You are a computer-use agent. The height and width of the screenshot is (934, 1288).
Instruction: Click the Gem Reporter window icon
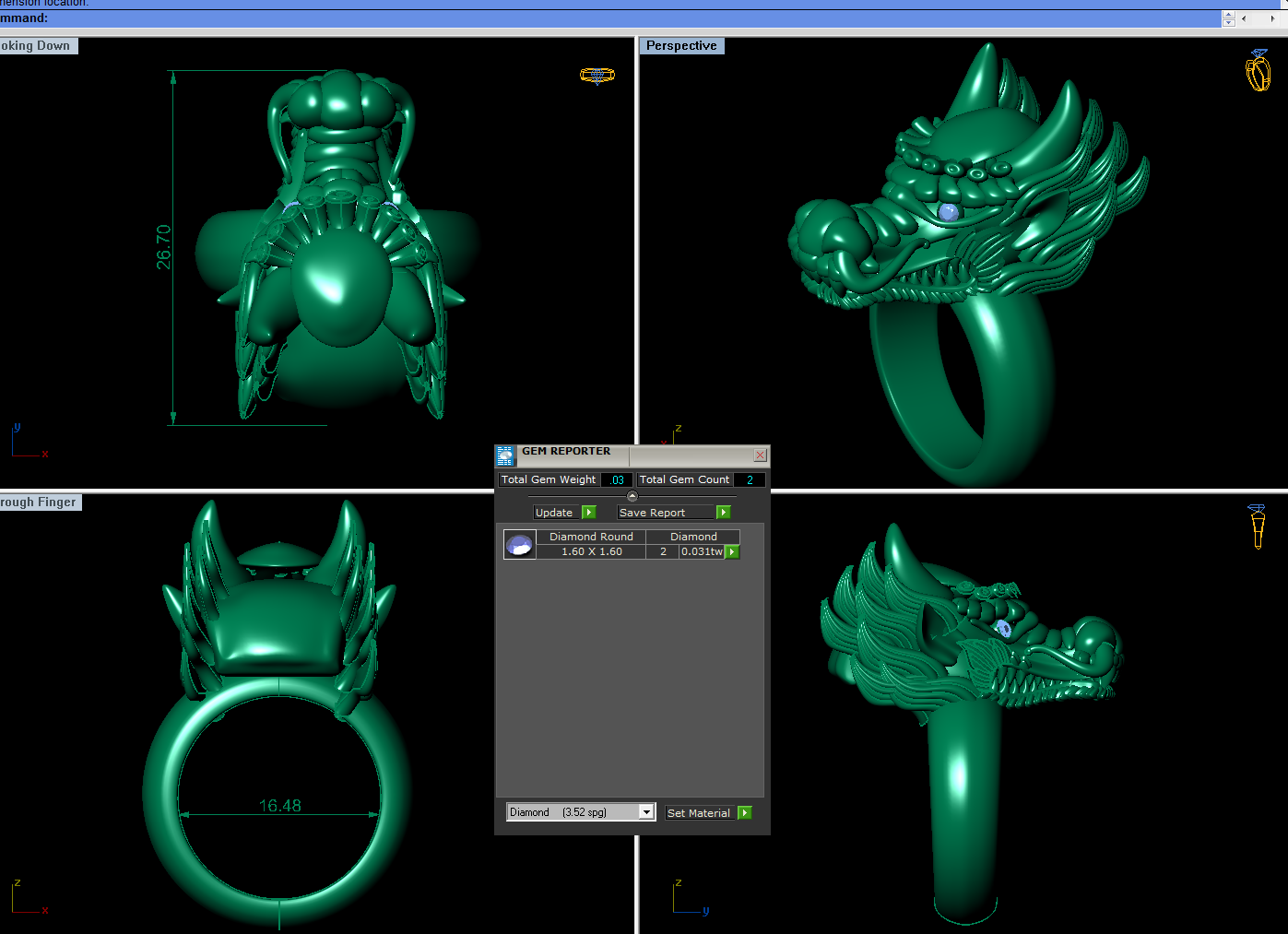click(505, 455)
